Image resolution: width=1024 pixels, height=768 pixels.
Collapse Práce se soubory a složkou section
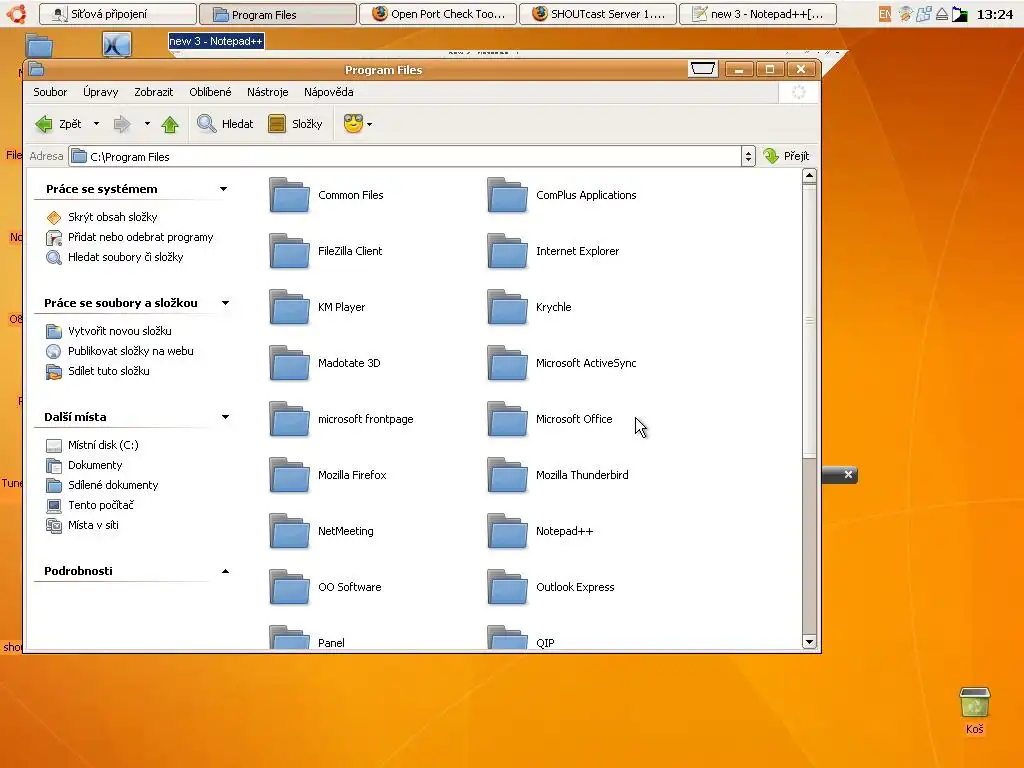(225, 303)
